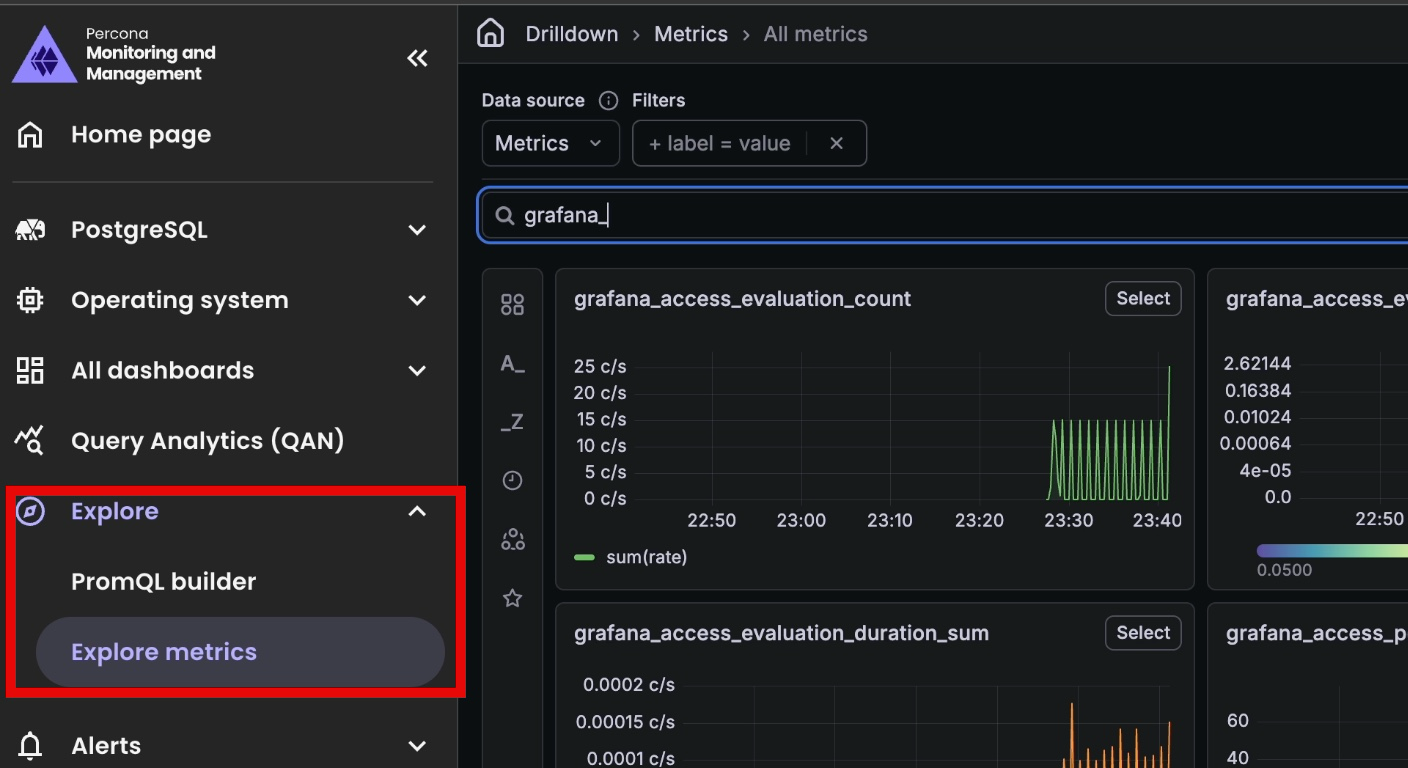Viewport: 1408px width, 768px height.
Task: Click the 25 c/s axis label
Action: pos(600,366)
